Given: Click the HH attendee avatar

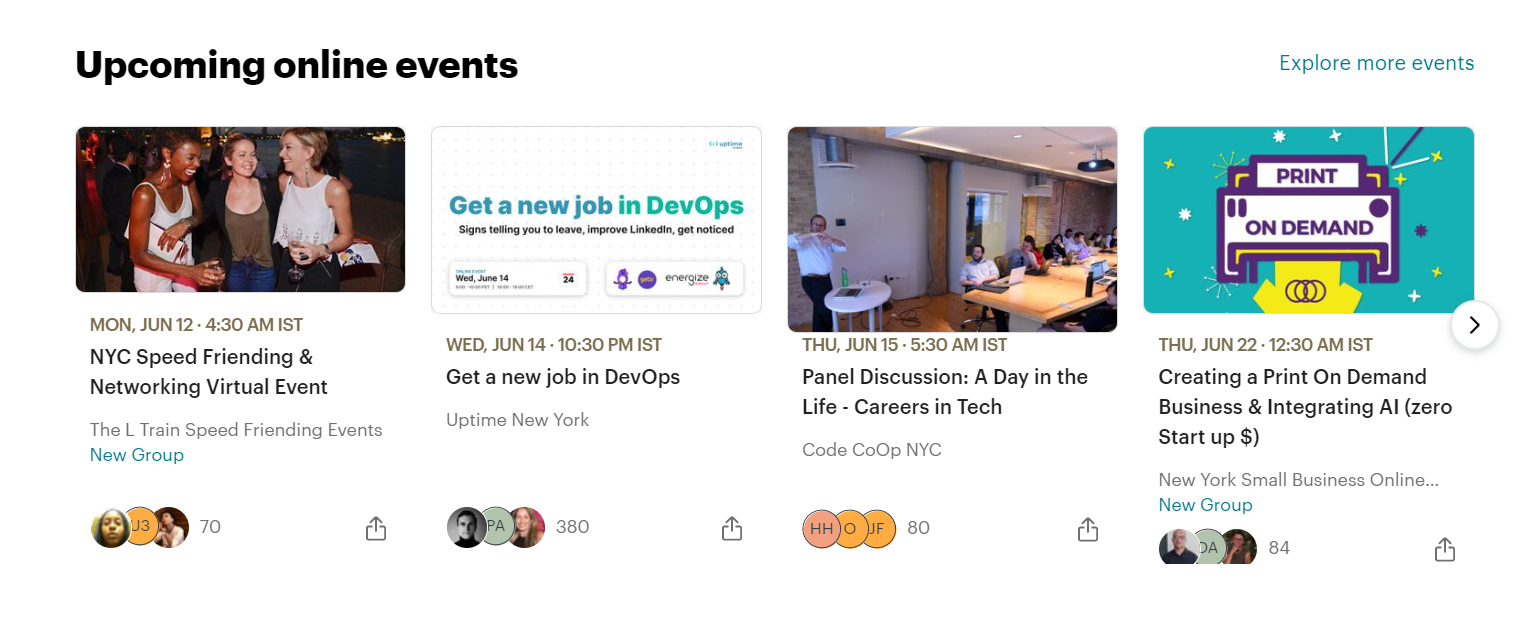Looking at the screenshot, I should [821, 529].
